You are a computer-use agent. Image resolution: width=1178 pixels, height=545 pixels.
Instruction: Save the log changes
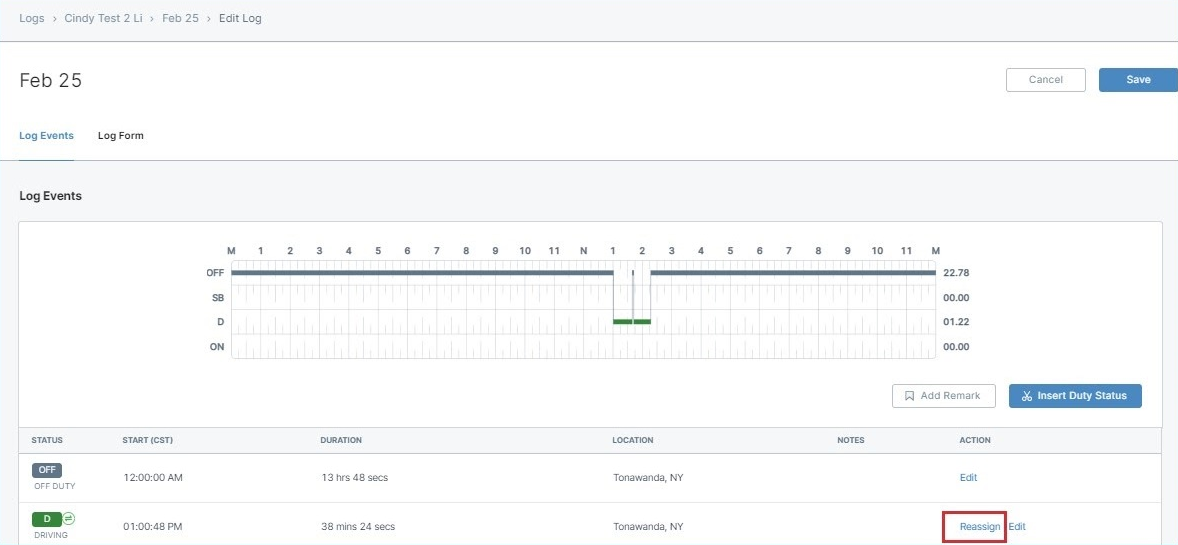[x=1138, y=80]
